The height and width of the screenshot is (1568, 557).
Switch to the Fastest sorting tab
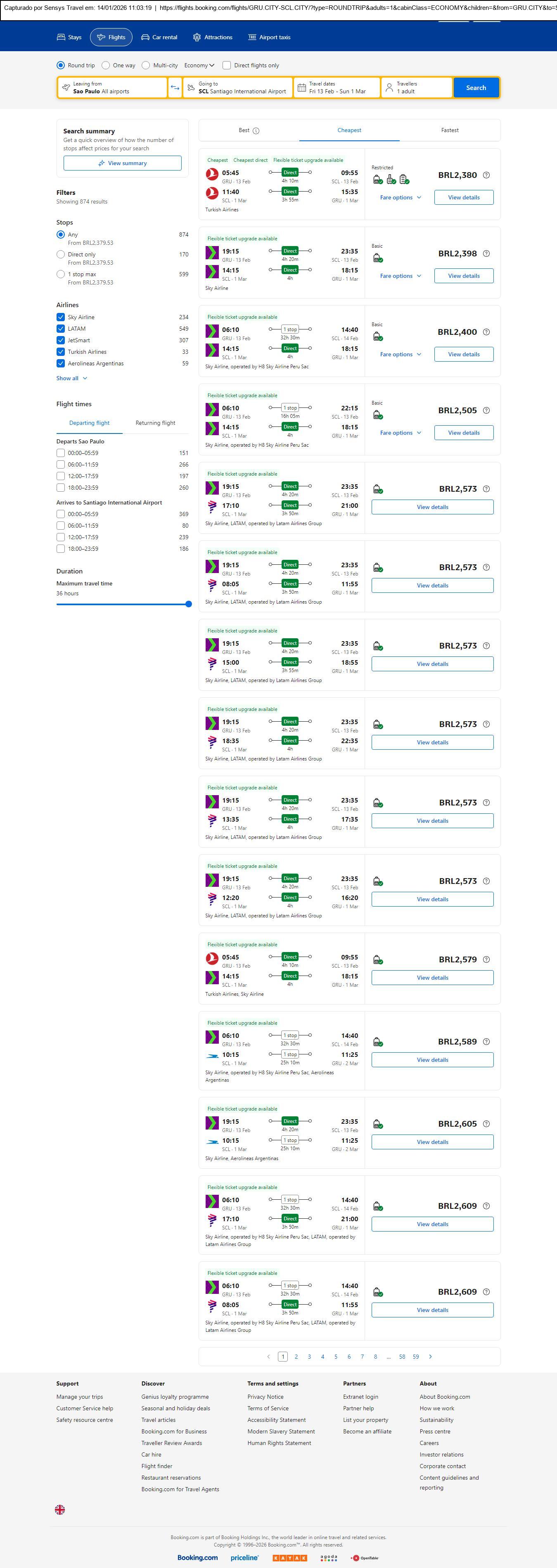449,130
